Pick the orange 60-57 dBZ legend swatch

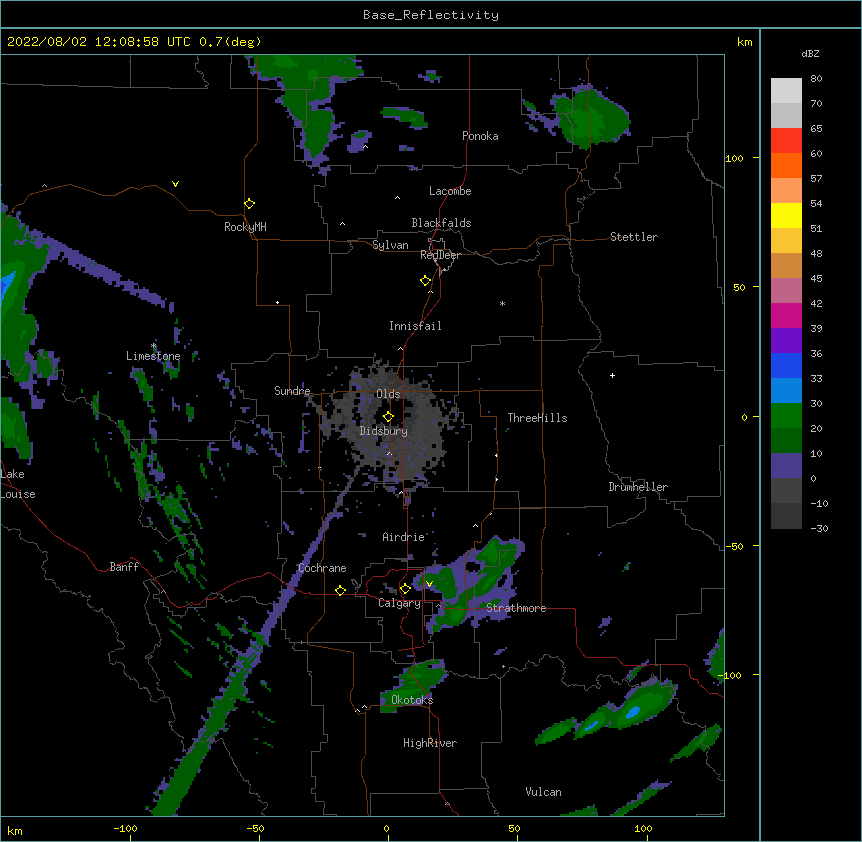[x=786, y=165]
